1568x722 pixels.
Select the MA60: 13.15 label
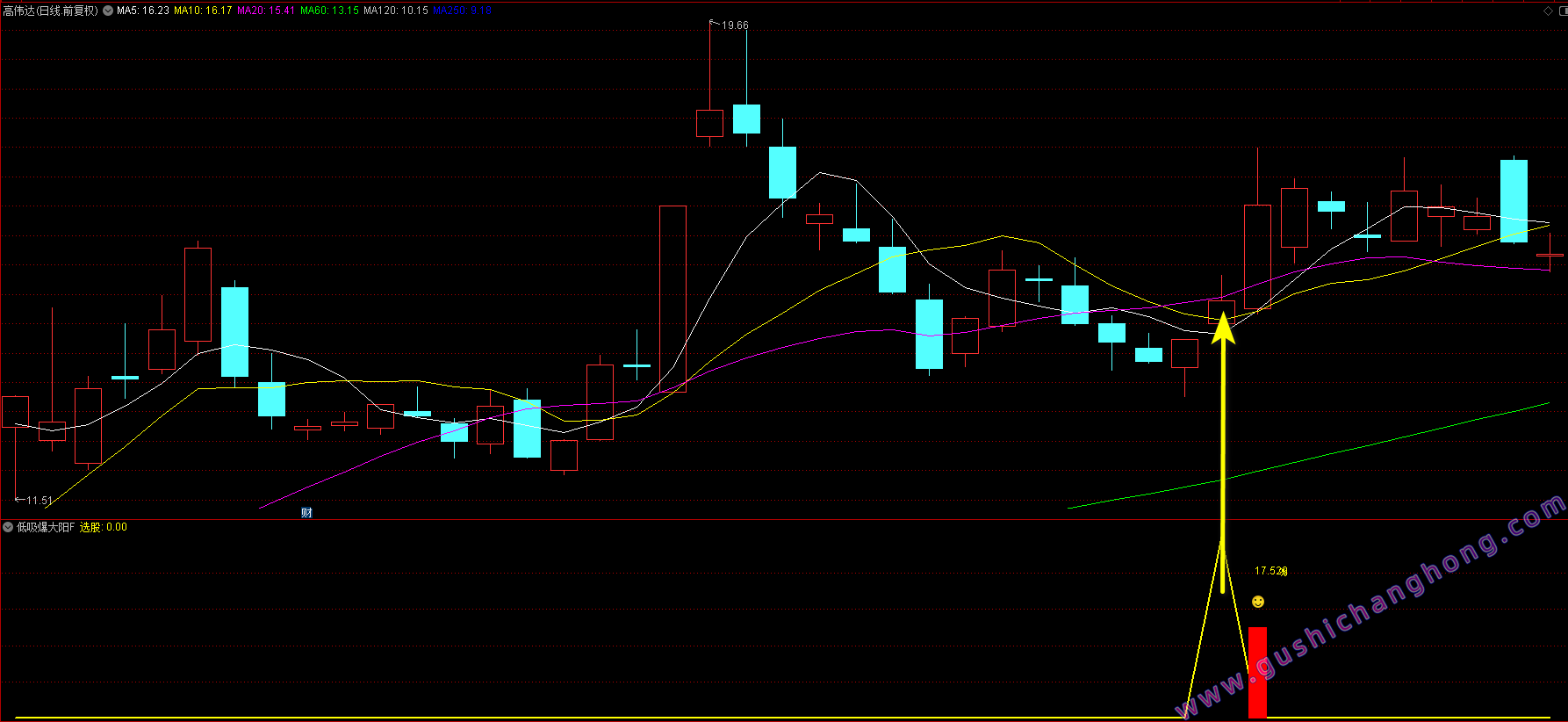pyautogui.click(x=329, y=11)
